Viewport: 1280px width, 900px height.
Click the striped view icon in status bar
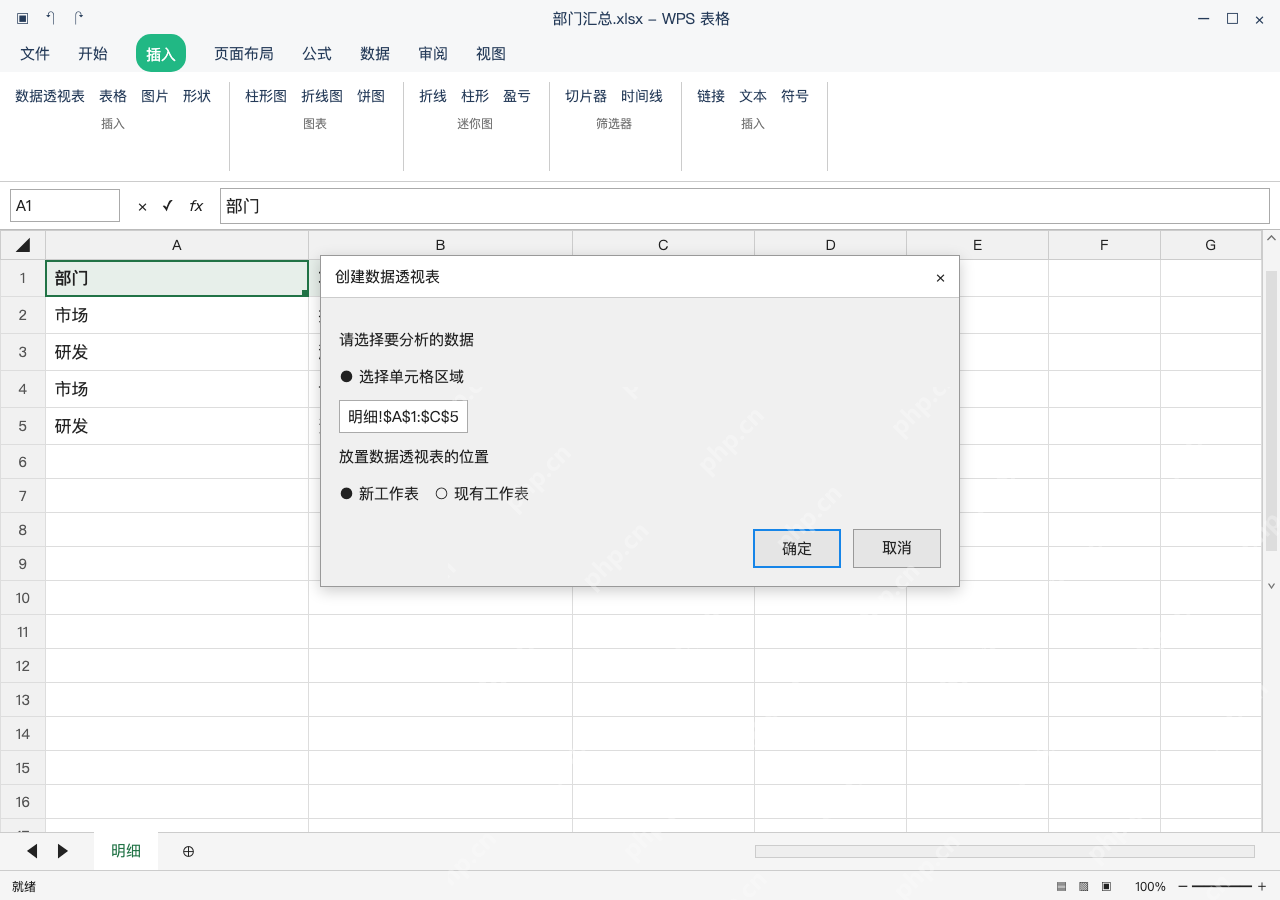pos(1061,886)
